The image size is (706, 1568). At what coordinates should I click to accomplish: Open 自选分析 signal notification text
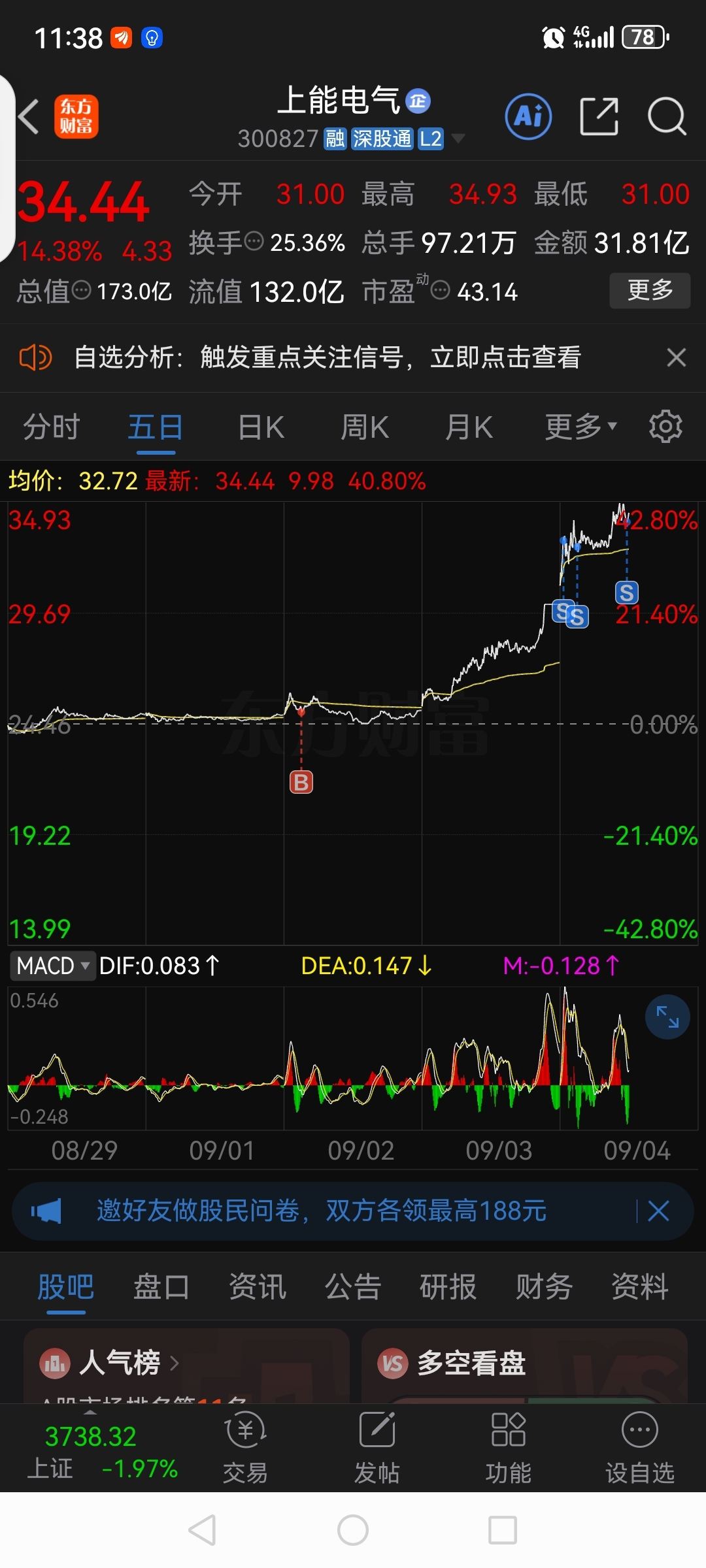(327, 357)
